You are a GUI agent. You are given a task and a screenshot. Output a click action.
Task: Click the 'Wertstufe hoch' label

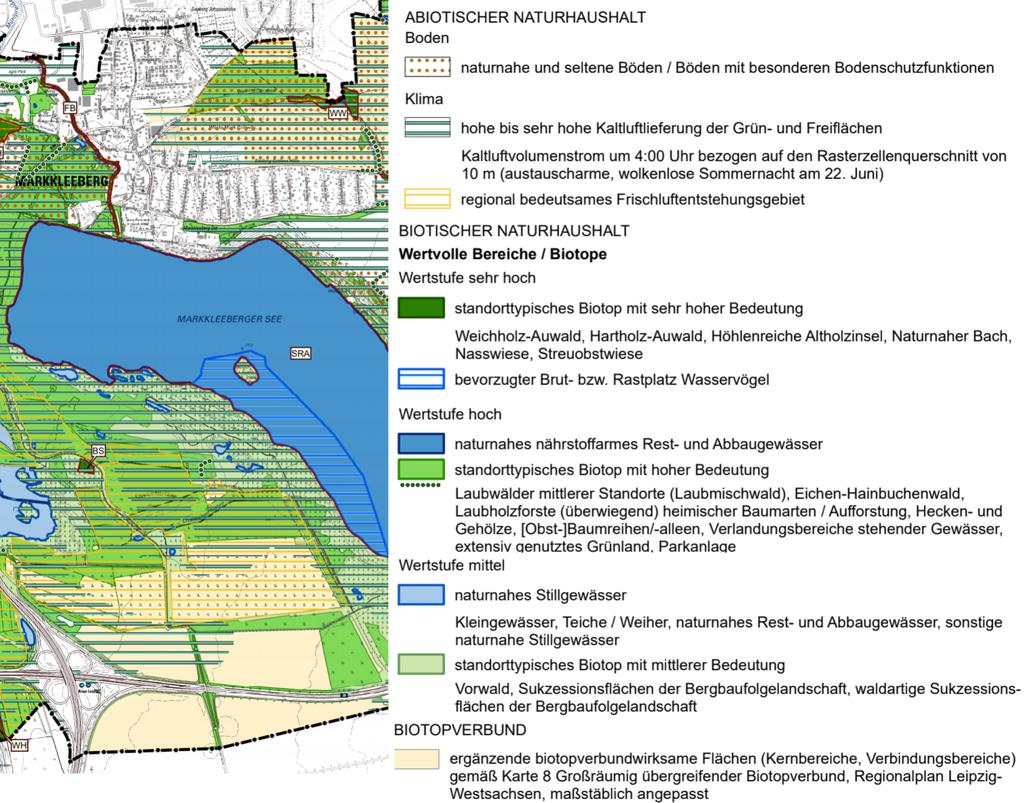pyautogui.click(x=450, y=414)
